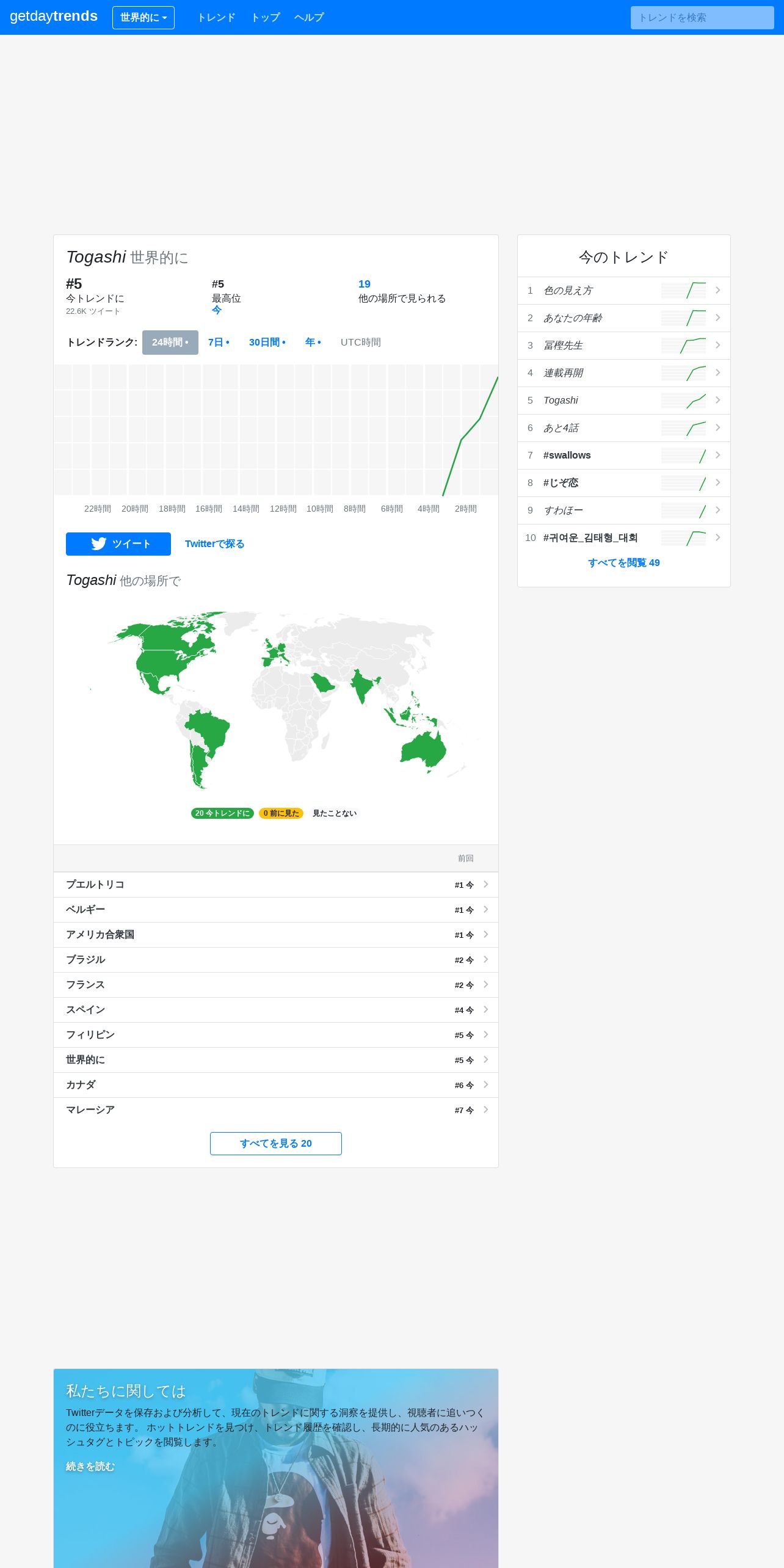Toggle UTC時間 time display
The width and height of the screenshot is (784, 1568).
(x=361, y=343)
